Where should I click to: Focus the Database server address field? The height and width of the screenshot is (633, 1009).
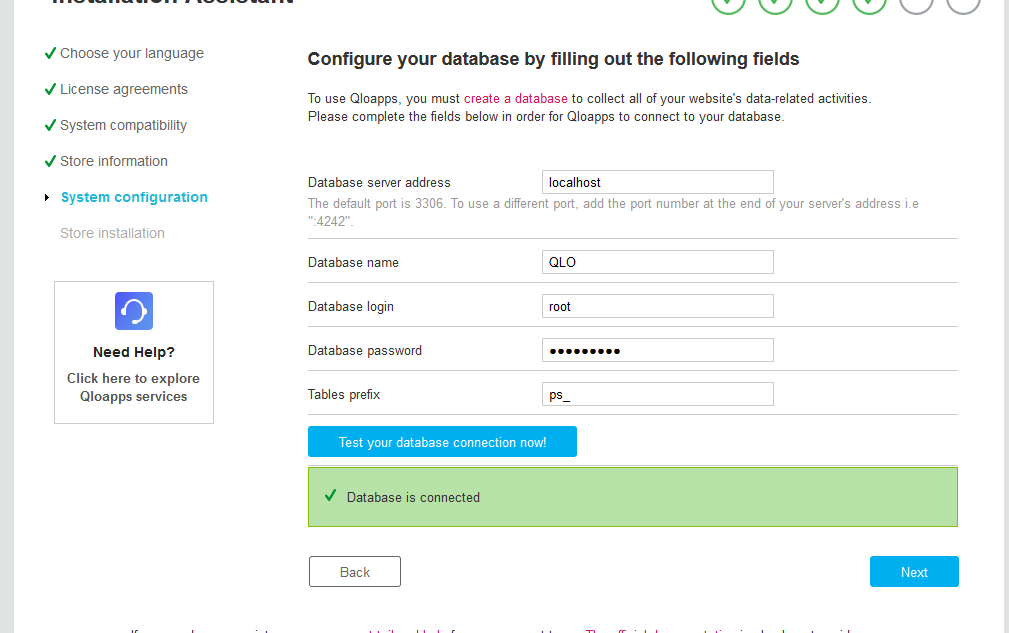657,182
